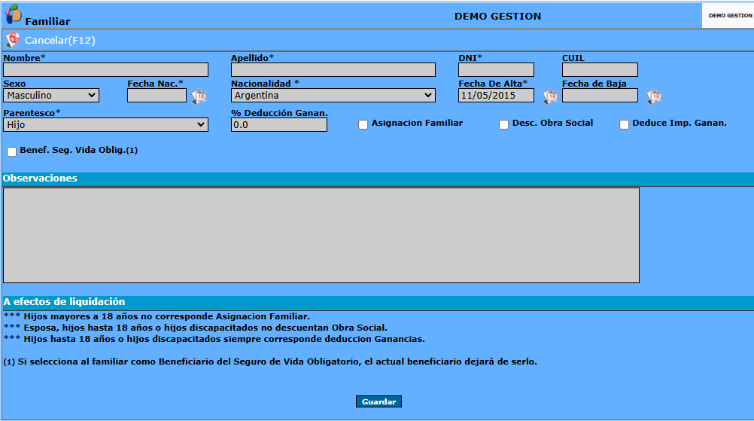Click the Fecha De Alta field 11/05/2015

[496, 95]
